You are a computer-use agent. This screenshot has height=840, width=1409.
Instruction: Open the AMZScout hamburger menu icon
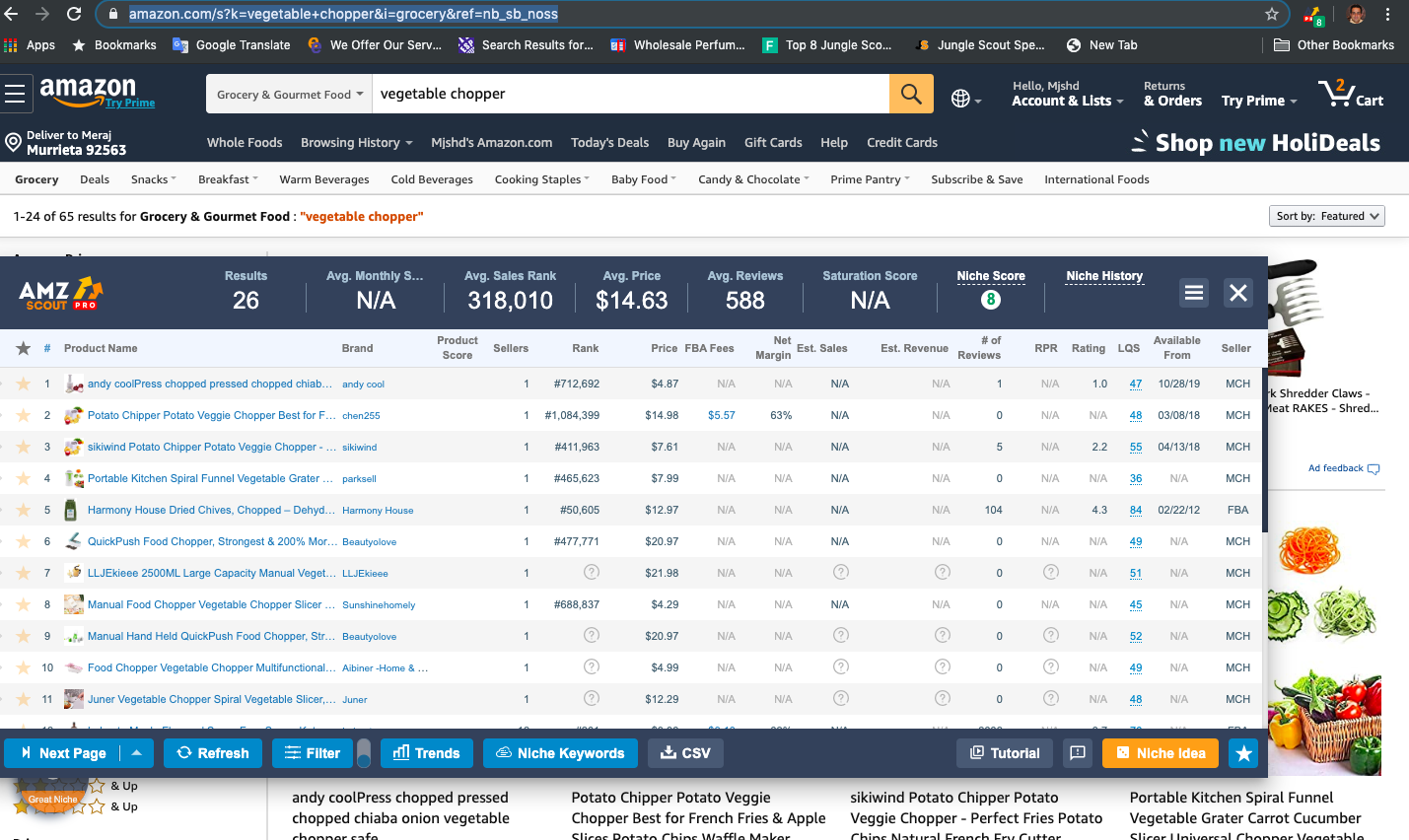point(1194,293)
